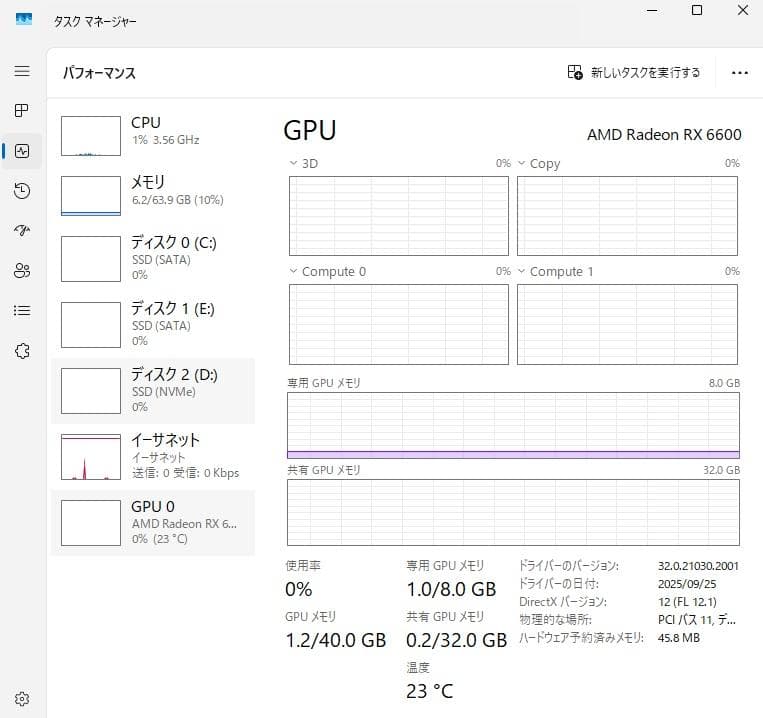Click the driver version 32.0.21030.2001
763x718 pixels.
[x=698, y=566]
